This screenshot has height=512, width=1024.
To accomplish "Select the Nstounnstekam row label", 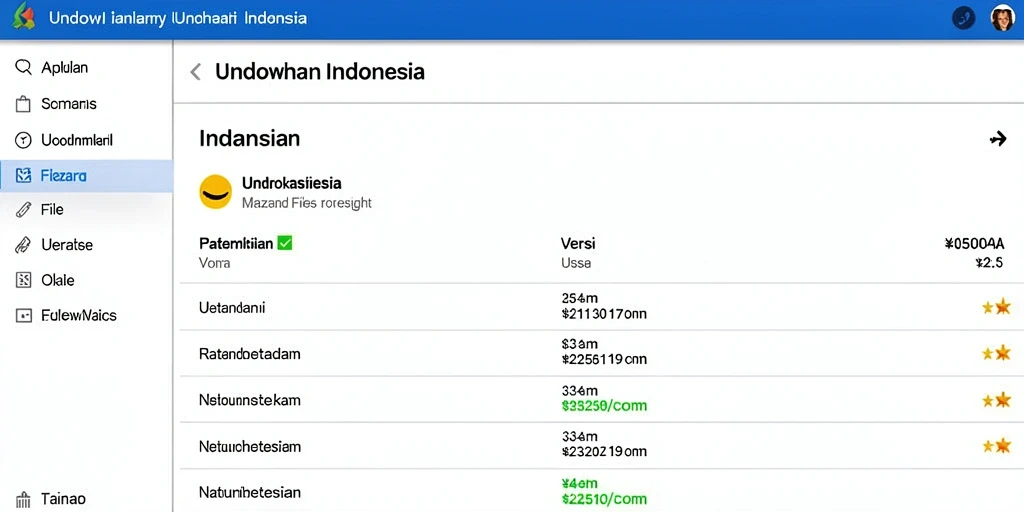I will 249,400.
